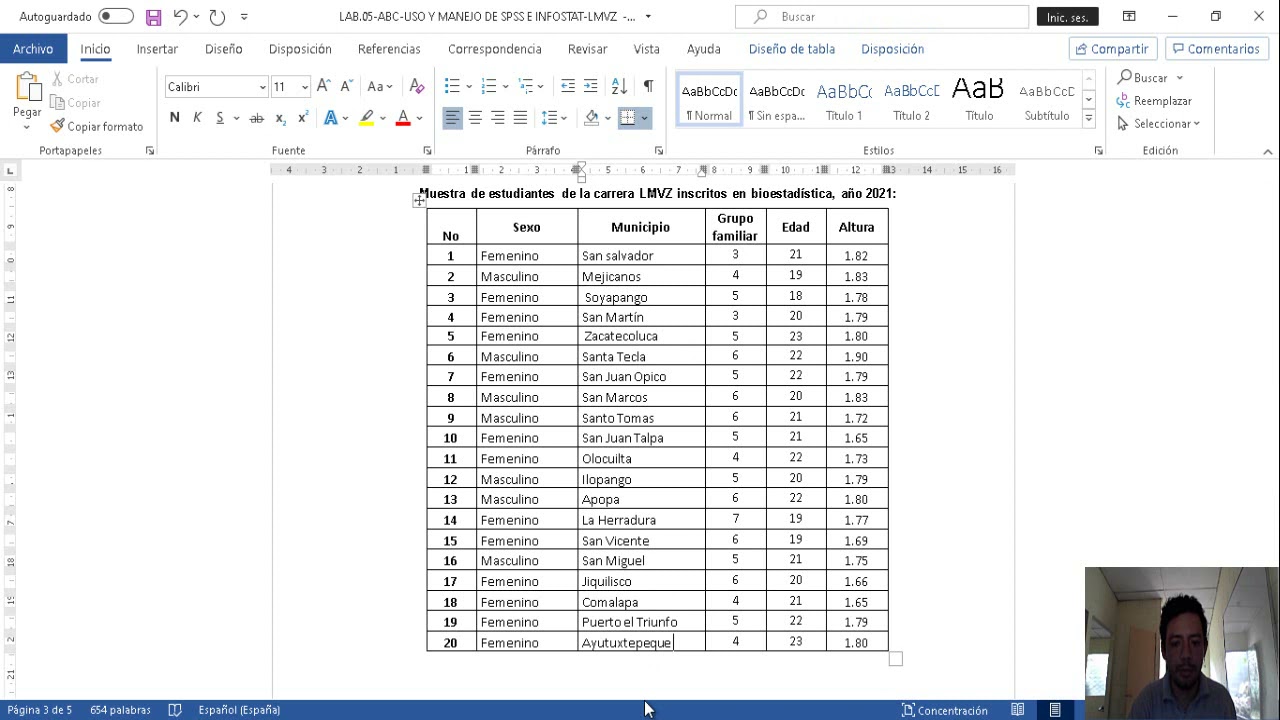Click the table move handle
Image resolution: width=1280 pixels, height=720 pixels.
[419, 201]
